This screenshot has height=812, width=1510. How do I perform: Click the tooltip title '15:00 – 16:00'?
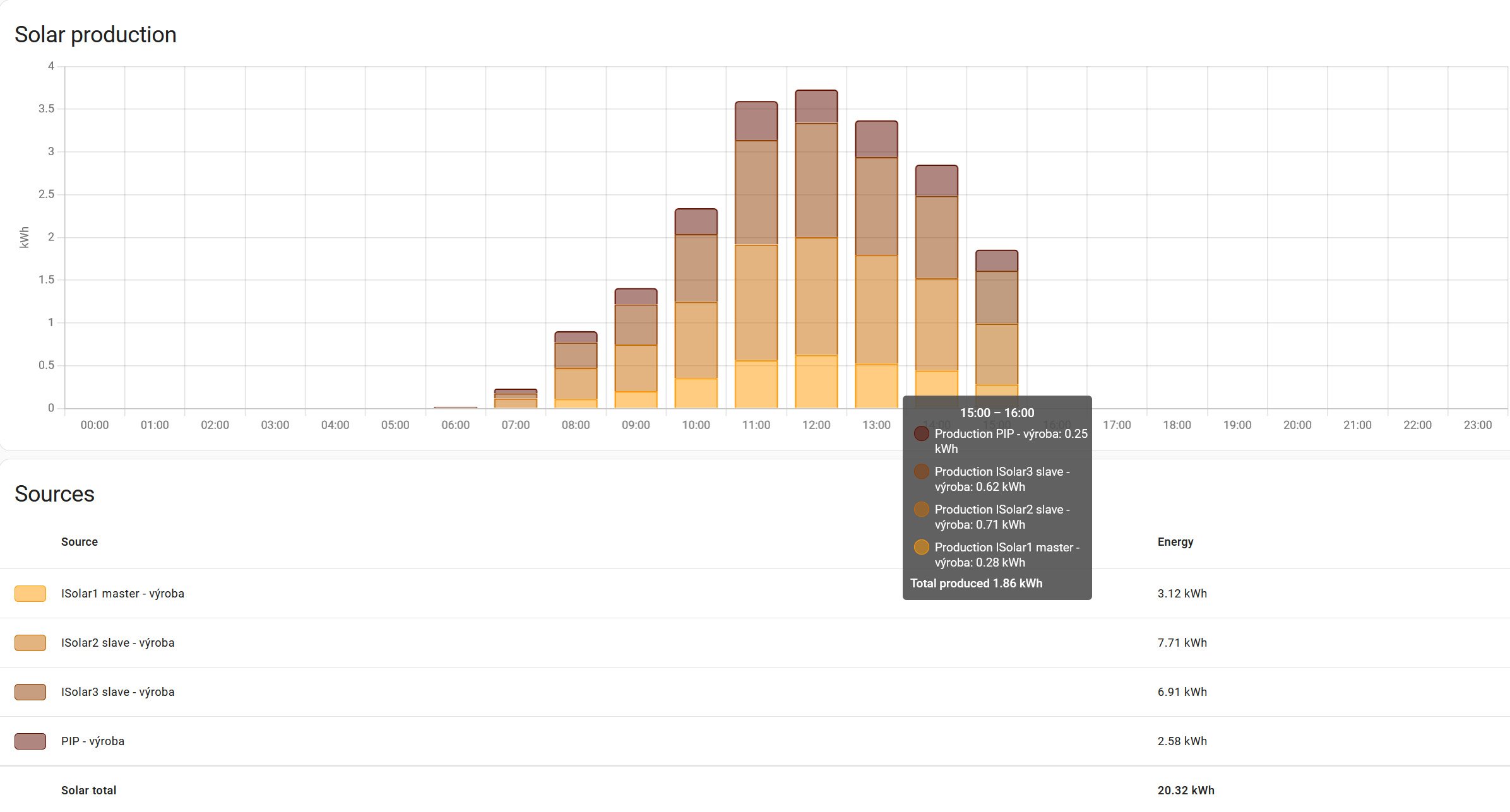(x=997, y=413)
